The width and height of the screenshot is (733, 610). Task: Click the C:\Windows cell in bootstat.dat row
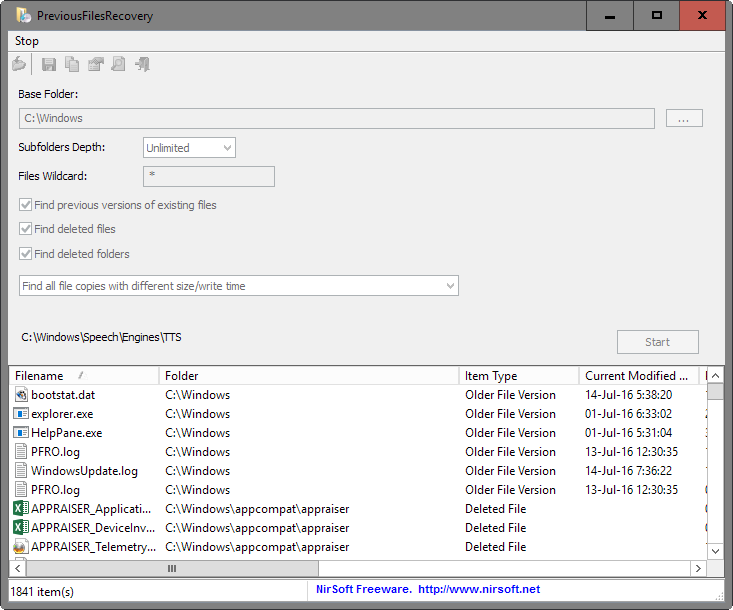tap(197, 395)
